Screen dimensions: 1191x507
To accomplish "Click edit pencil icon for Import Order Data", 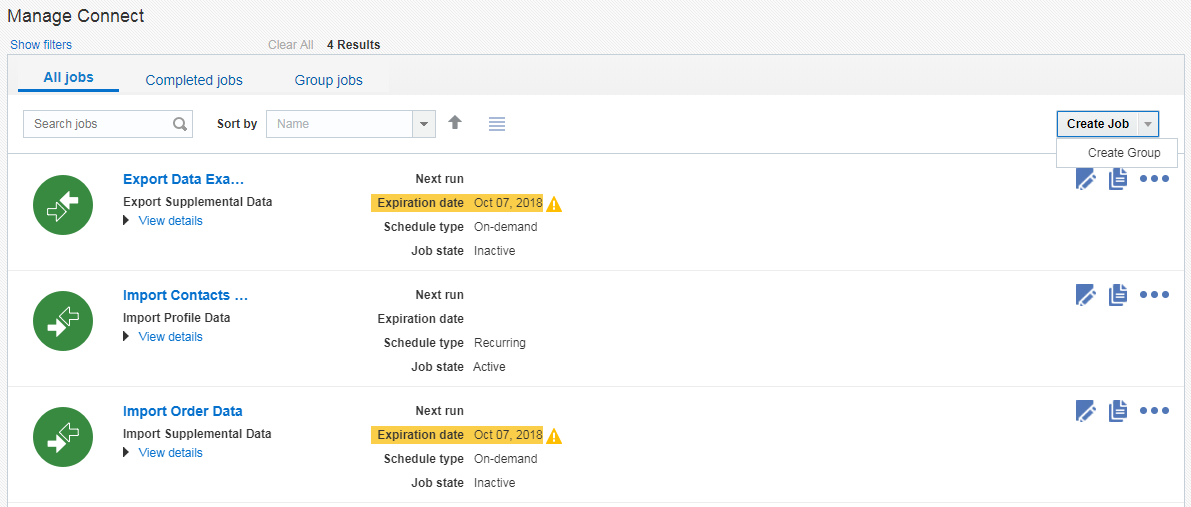I will coord(1086,411).
